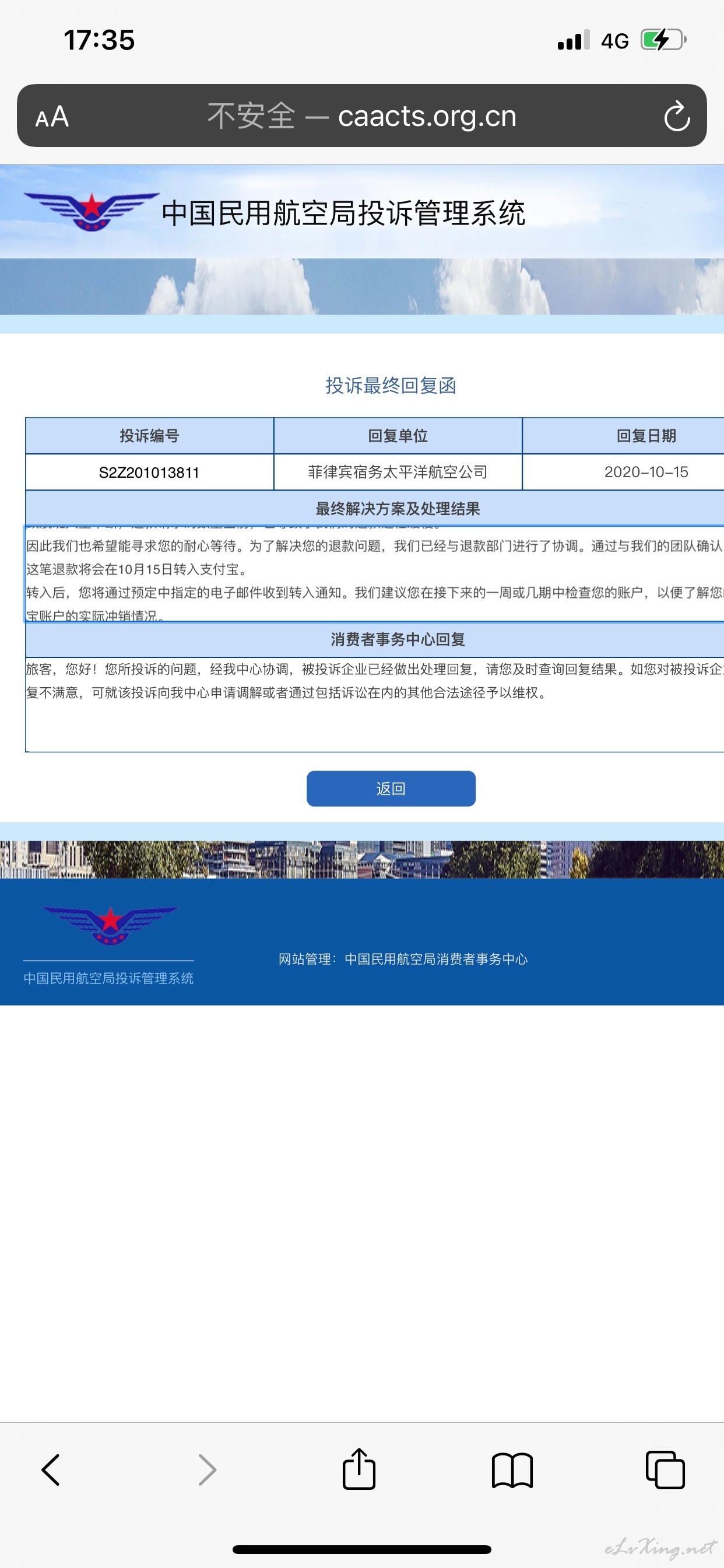Click the page heading 投诉最终回复函
Image resolution: width=724 pixels, height=1568 pixels.
coord(391,386)
